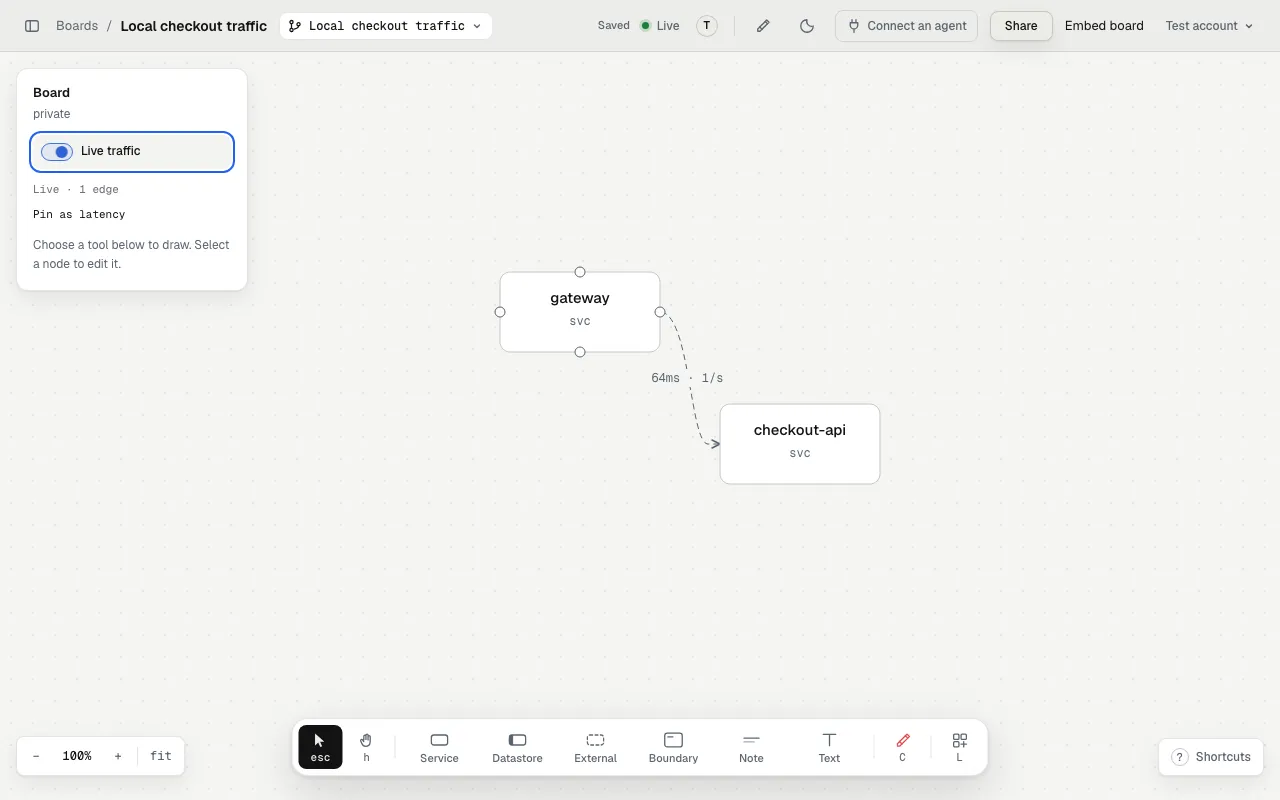Click the gateway node's left connection handle
The width and height of the screenshot is (1280, 800).
click(500, 312)
